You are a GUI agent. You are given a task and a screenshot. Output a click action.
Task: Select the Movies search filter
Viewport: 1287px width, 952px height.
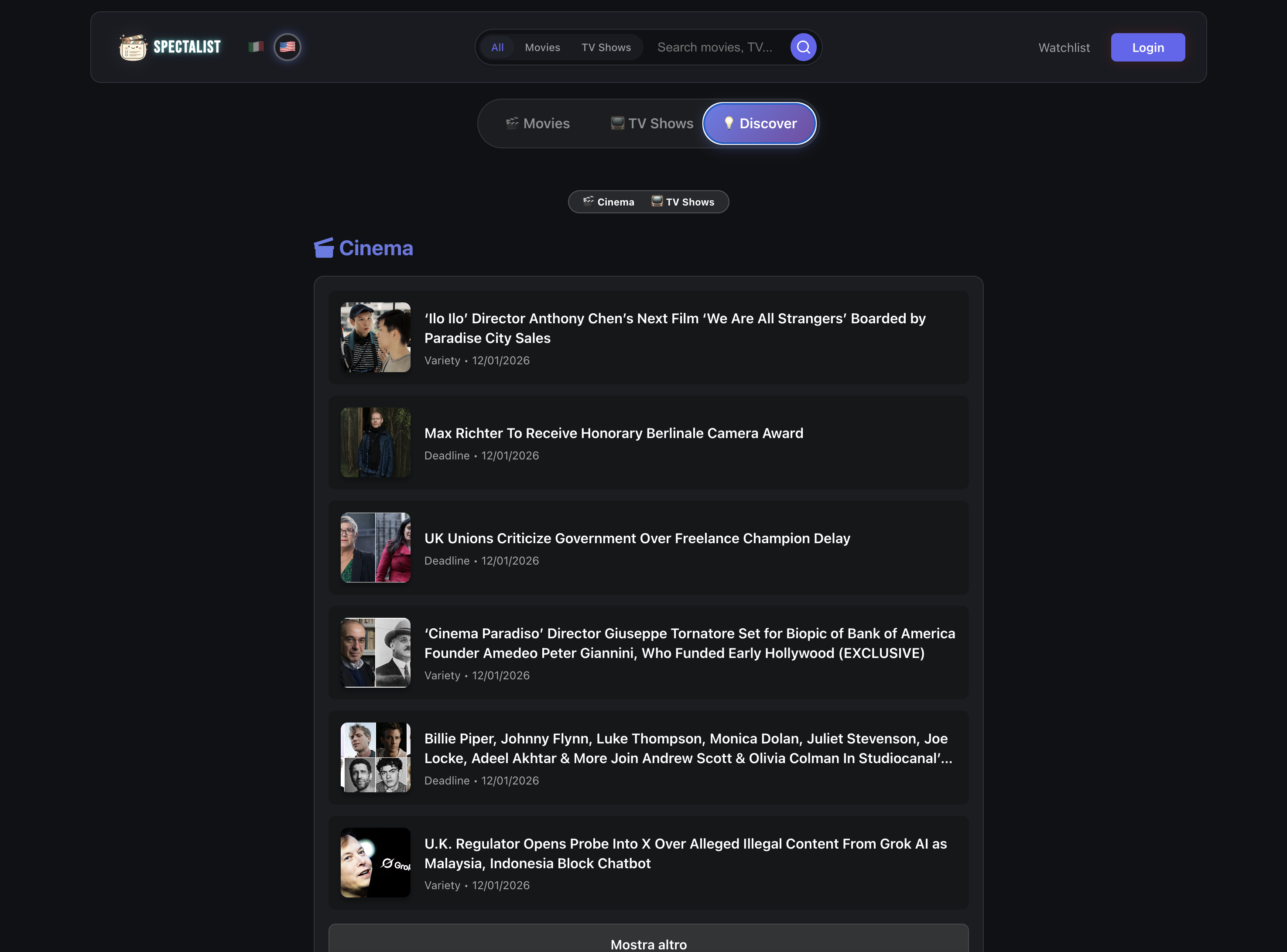click(x=542, y=47)
